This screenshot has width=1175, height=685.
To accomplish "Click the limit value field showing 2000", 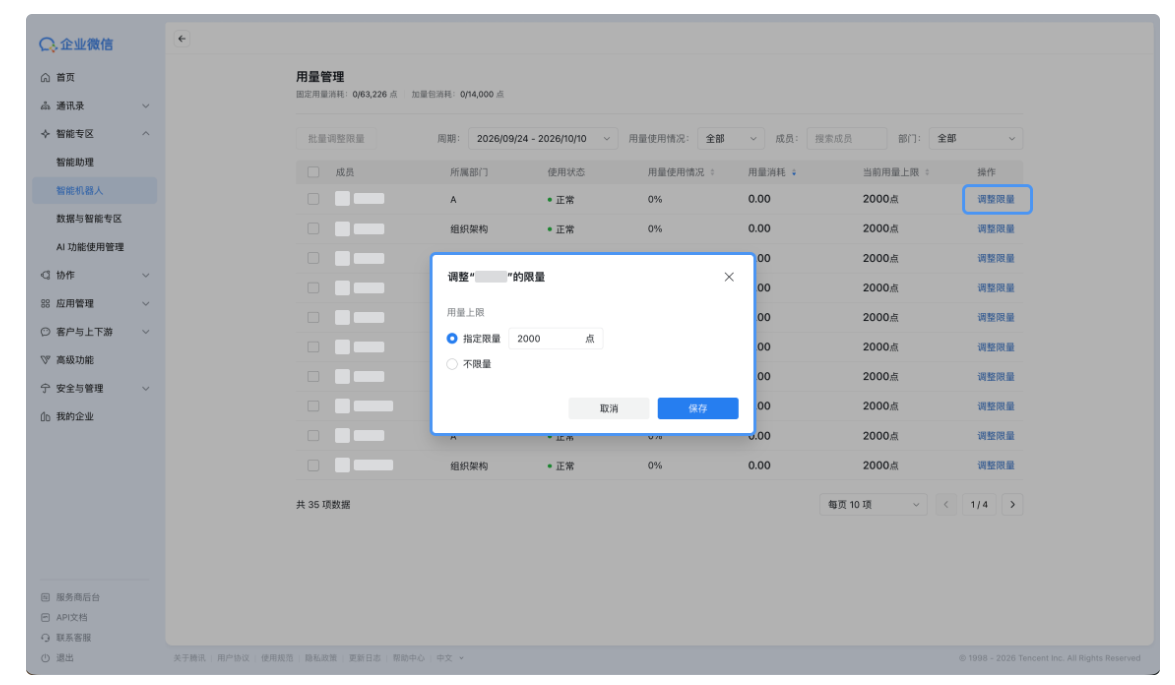I will point(555,339).
